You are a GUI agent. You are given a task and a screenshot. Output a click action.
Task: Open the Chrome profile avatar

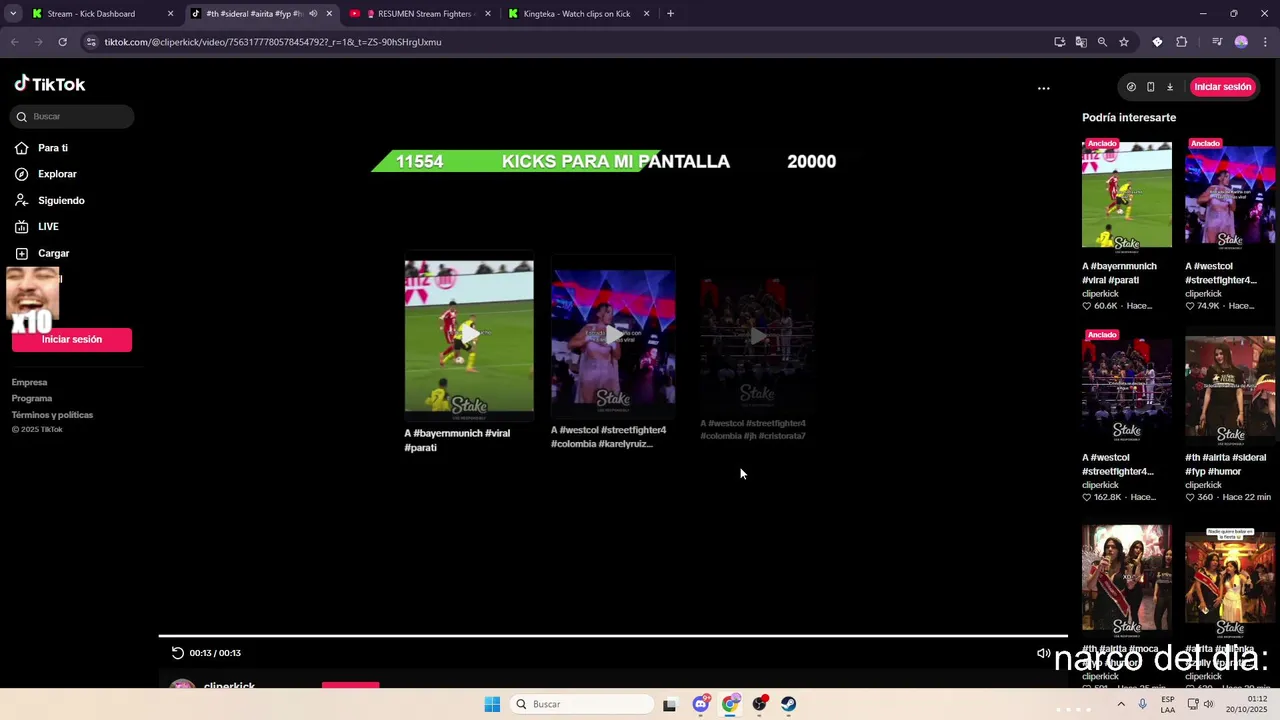coord(1241,42)
